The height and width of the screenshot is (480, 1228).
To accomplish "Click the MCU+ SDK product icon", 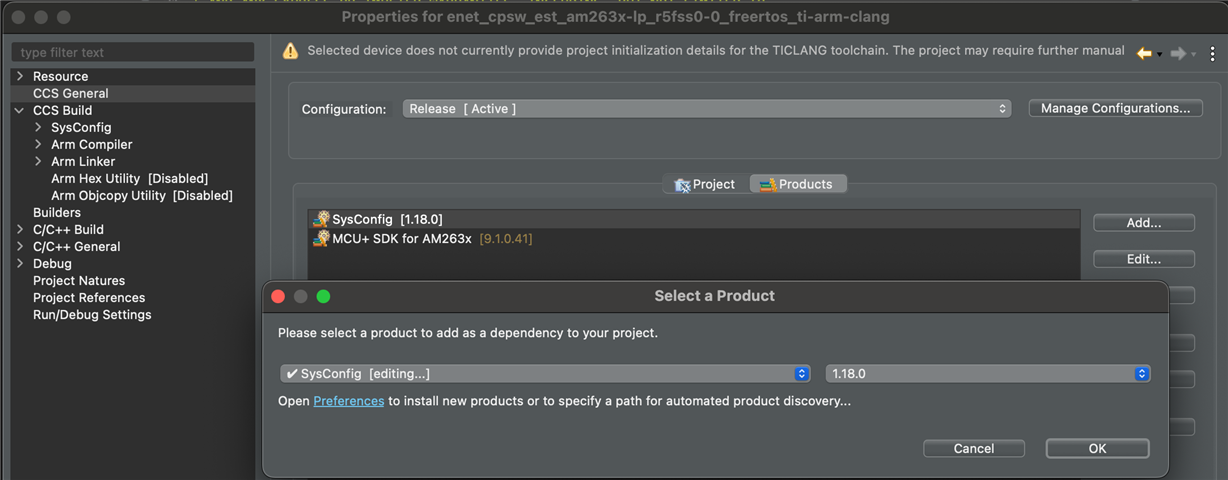I will (321, 239).
